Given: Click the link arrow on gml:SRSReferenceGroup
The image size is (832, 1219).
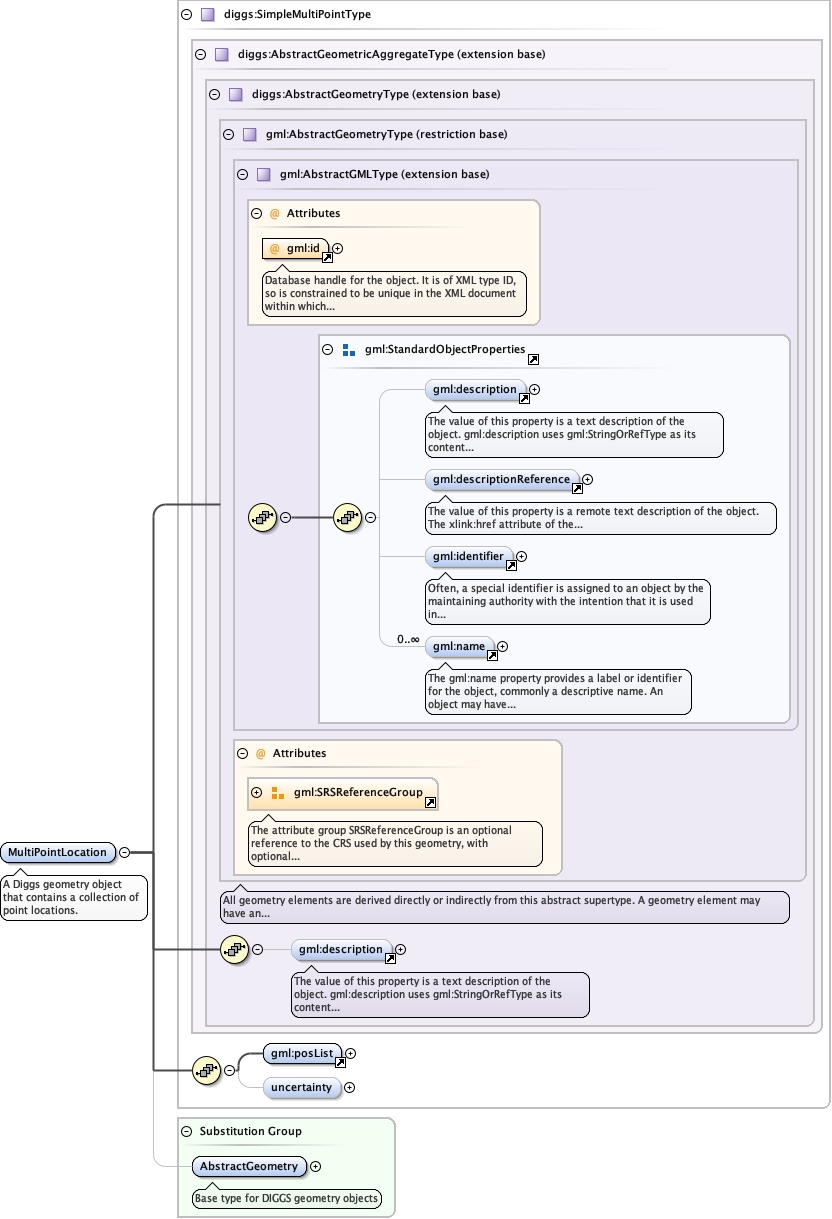Looking at the screenshot, I should click(430, 802).
